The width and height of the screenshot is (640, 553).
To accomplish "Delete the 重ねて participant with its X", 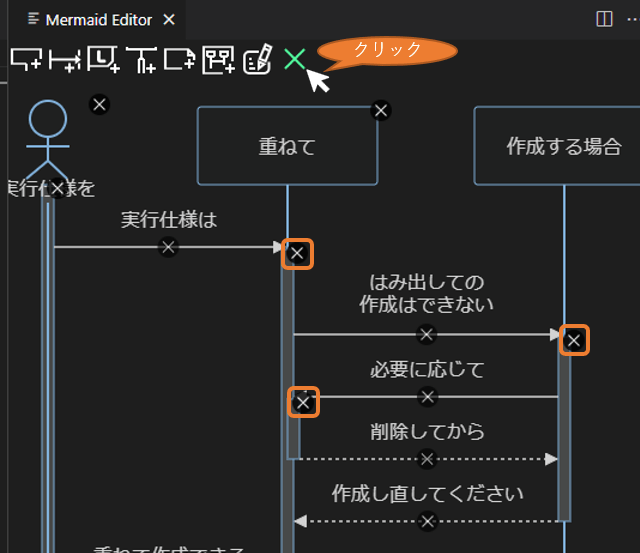I will (x=380, y=110).
